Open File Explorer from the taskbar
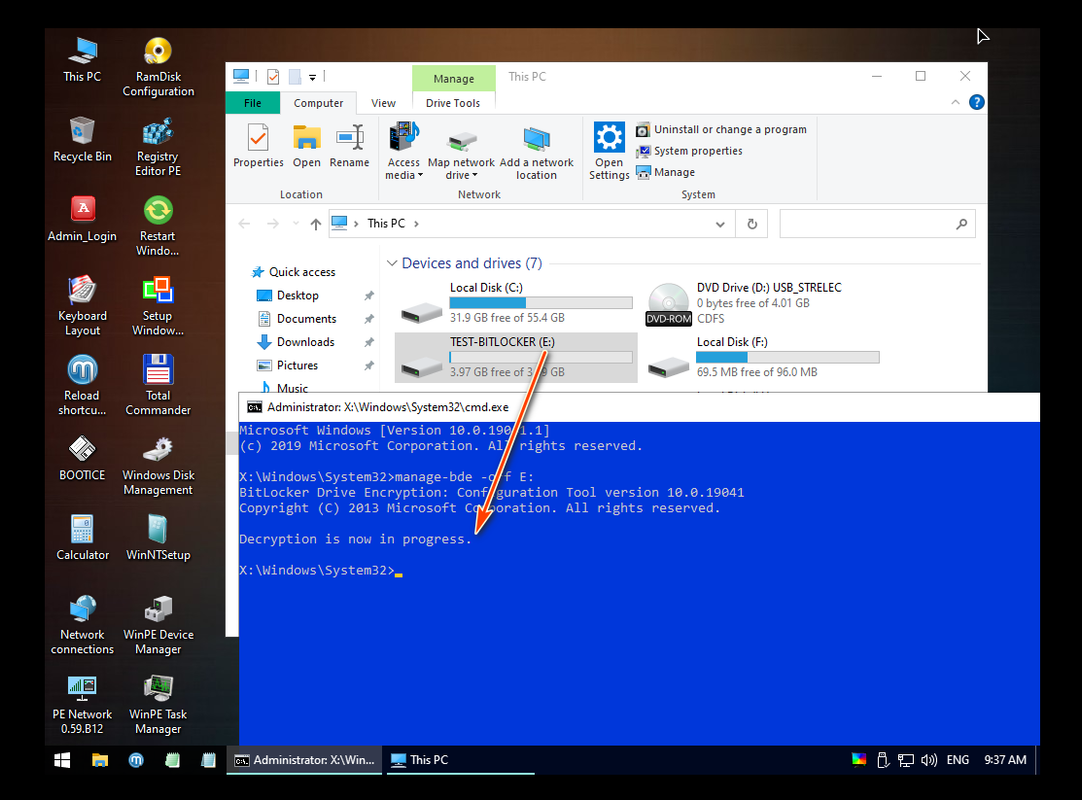This screenshot has height=800, width=1082. 100,760
